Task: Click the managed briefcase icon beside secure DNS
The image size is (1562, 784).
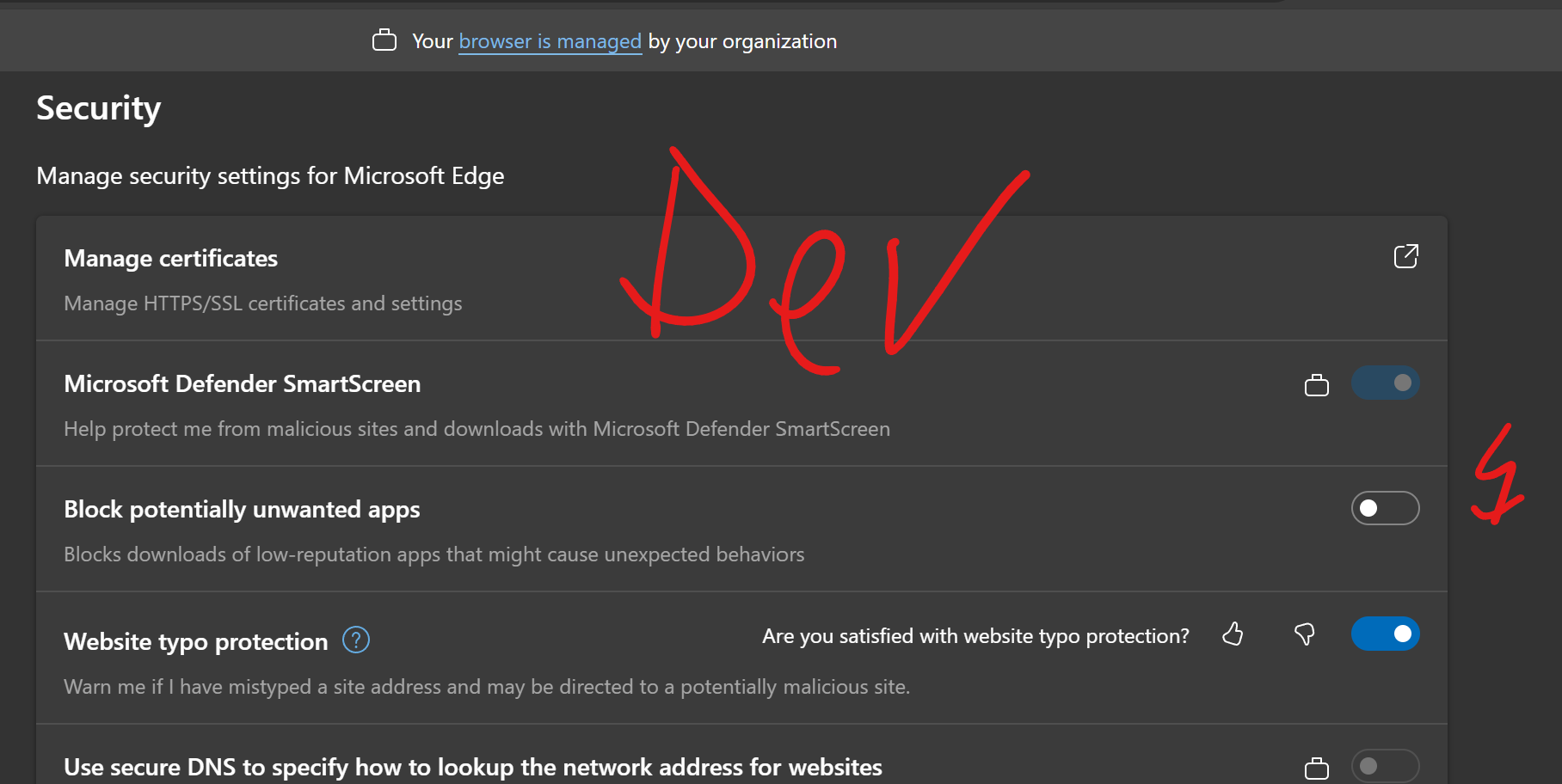Action: pos(1316,767)
